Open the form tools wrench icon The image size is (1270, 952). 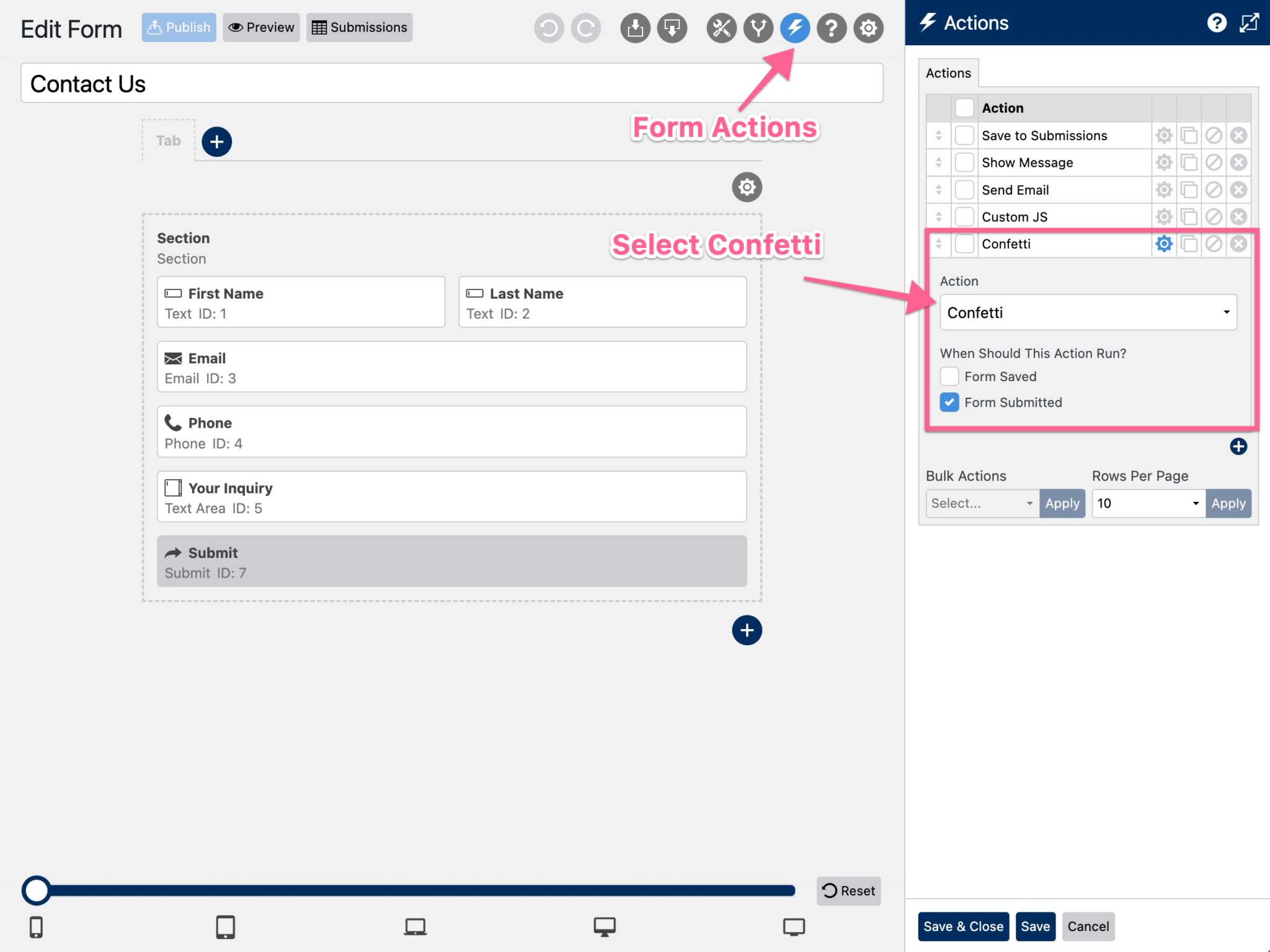(x=721, y=28)
